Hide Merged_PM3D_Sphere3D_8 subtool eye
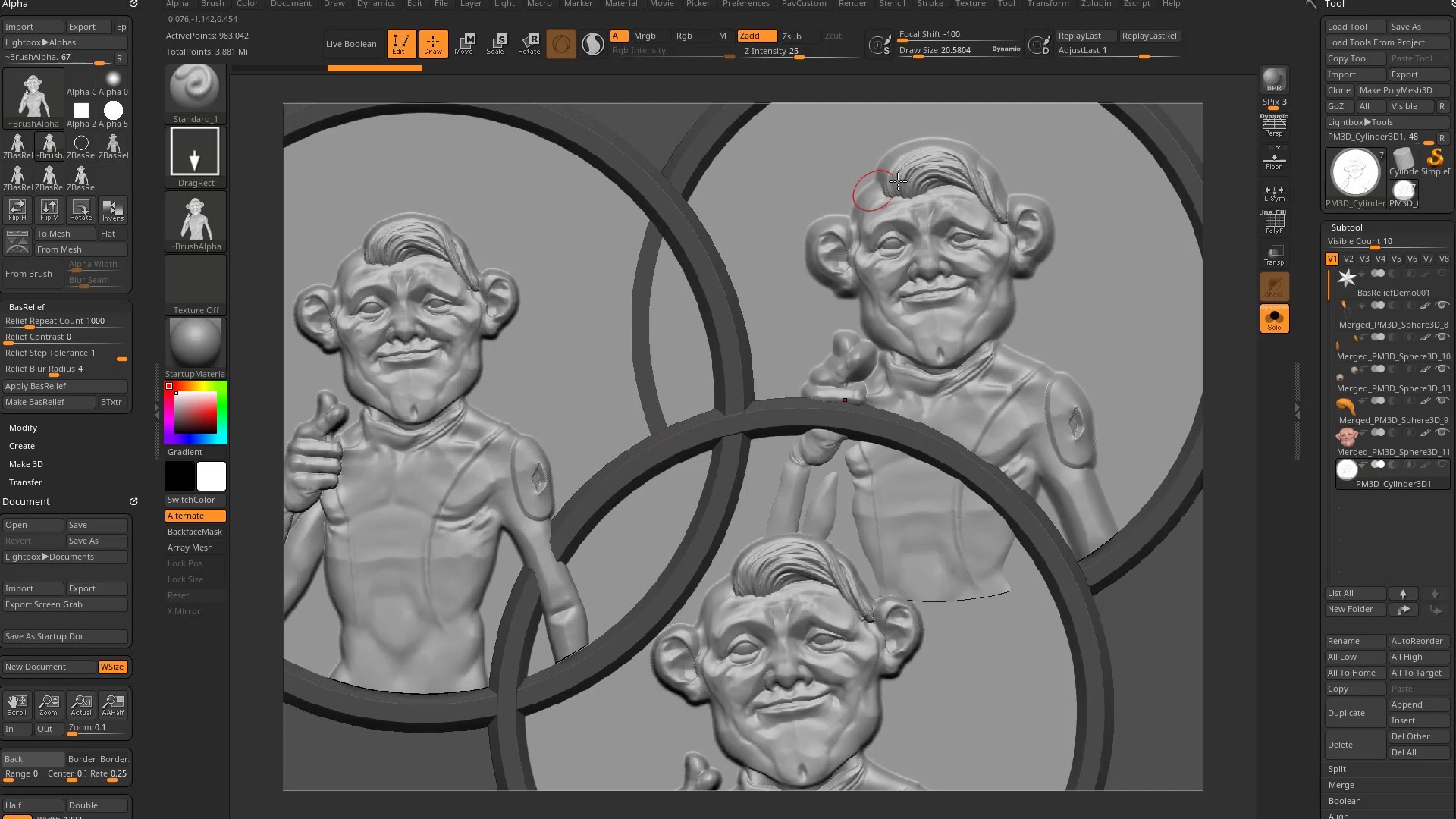Viewport: 1456px width, 819px height. click(1442, 306)
